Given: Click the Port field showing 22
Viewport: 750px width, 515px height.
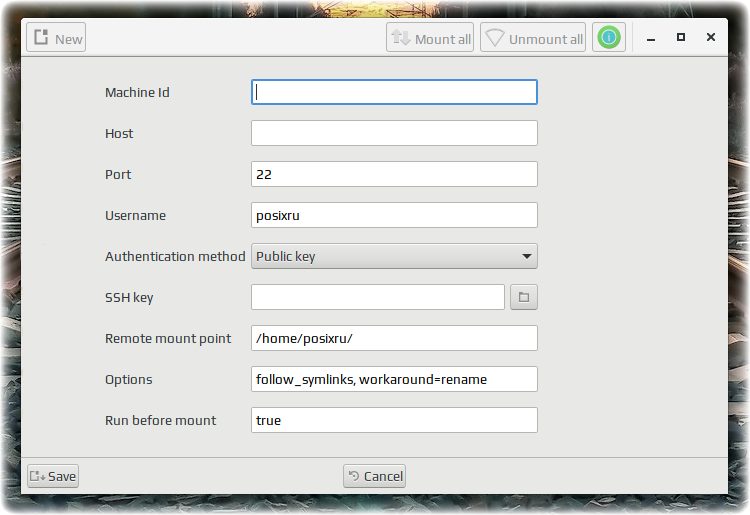Looking at the screenshot, I should 394,175.
